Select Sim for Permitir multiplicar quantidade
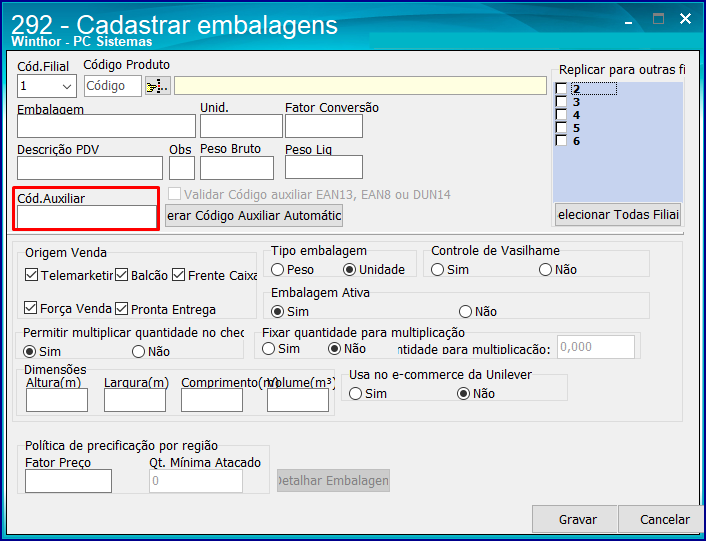706x541 pixels. pyautogui.click(x=30, y=352)
